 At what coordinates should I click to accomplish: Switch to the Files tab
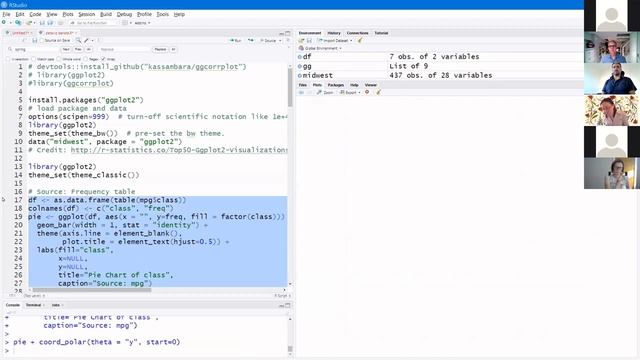pyautogui.click(x=303, y=85)
